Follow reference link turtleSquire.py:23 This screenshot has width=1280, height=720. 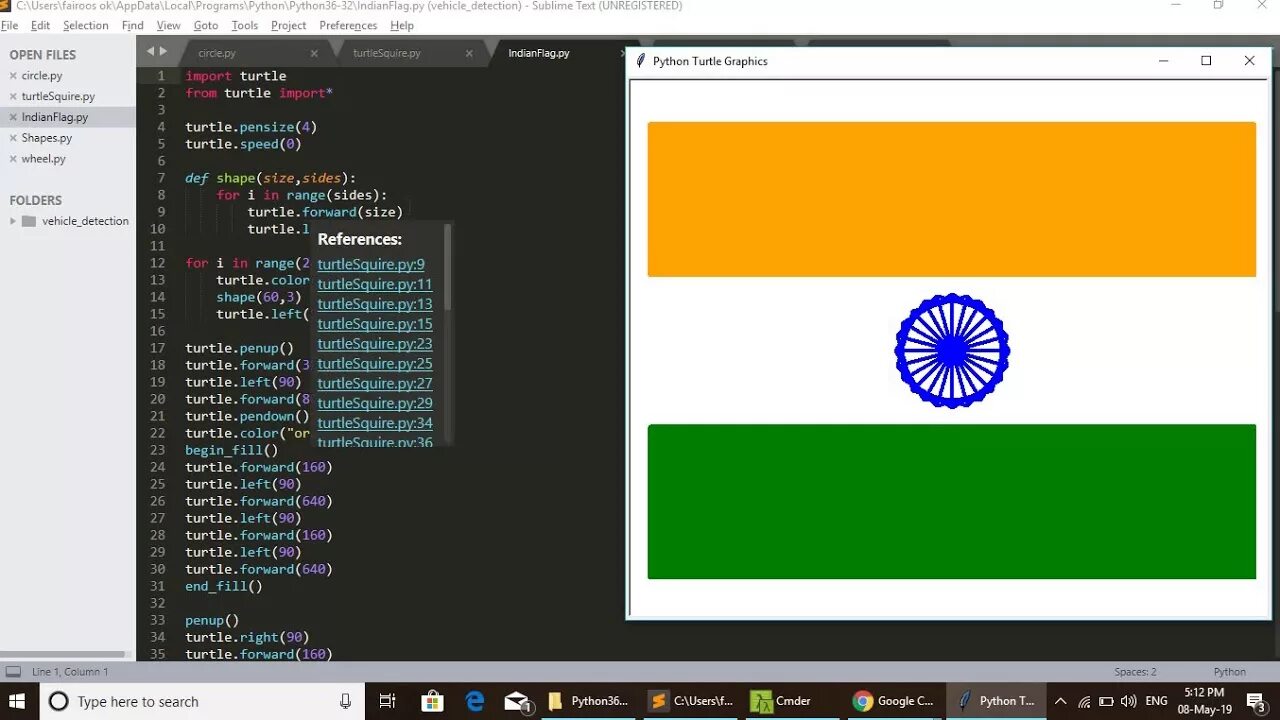point(375,344)
